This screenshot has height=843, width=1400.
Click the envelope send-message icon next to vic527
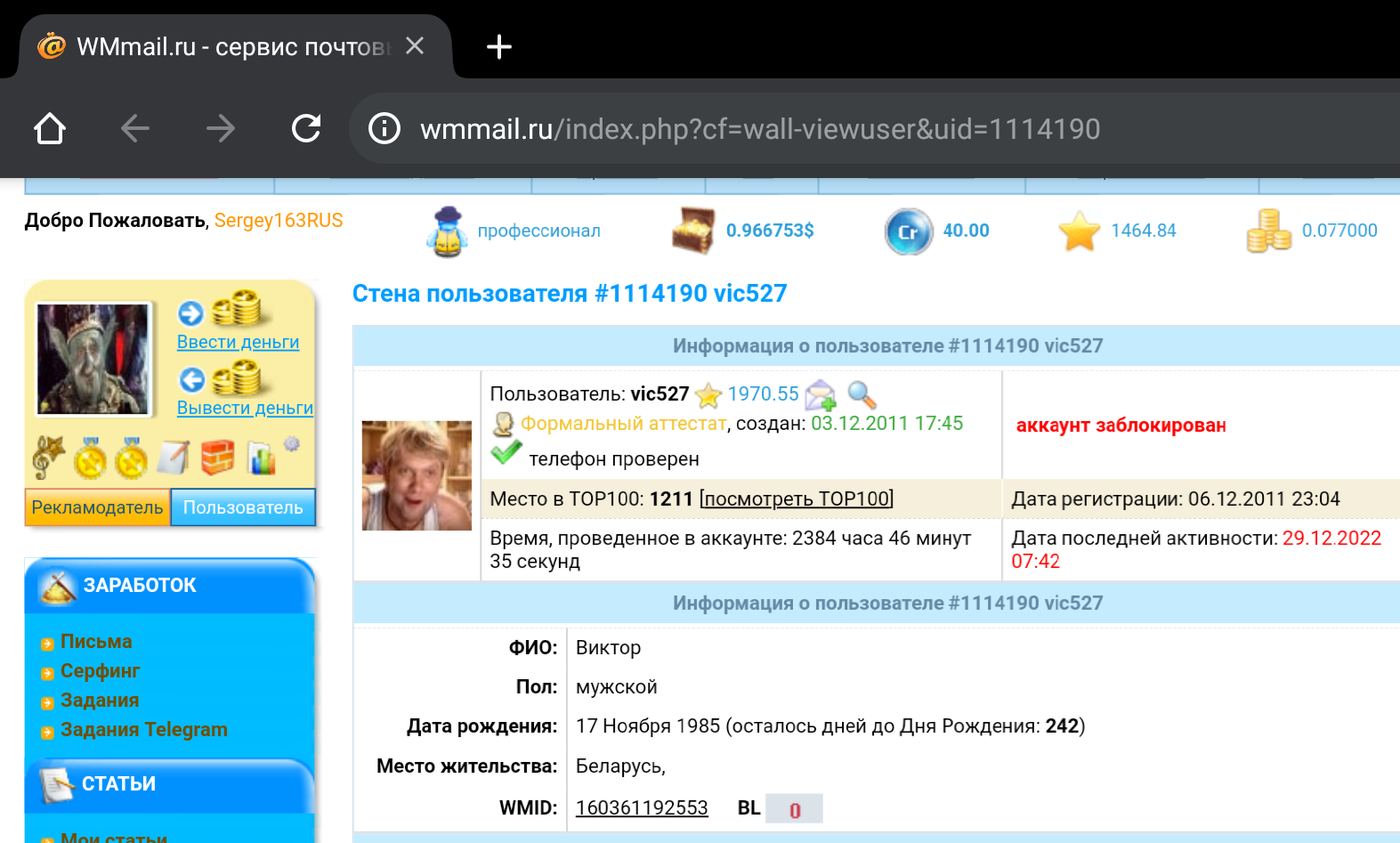point(820,394)
